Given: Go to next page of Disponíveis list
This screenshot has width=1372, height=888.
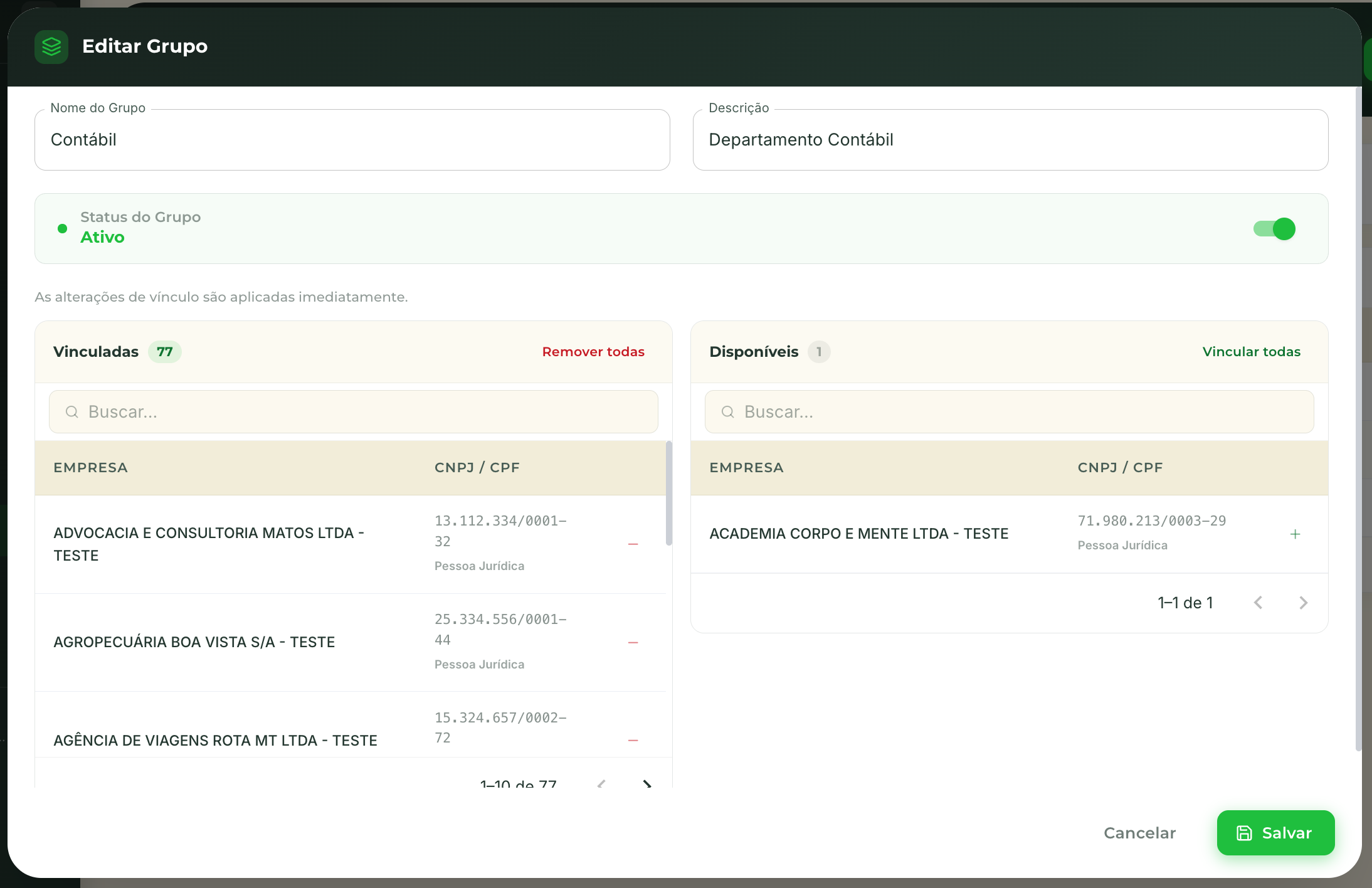Looking at the screenshot, I should (1303, 603).
